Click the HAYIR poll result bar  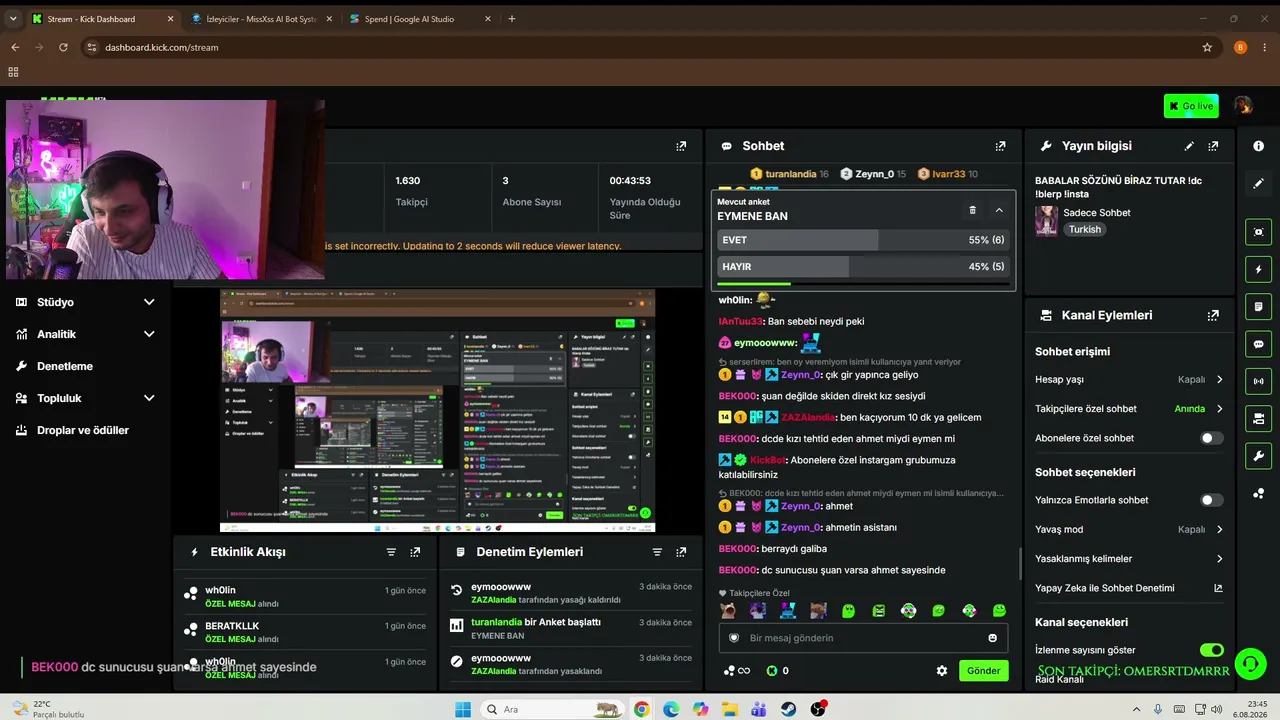(x=863, y=267)
